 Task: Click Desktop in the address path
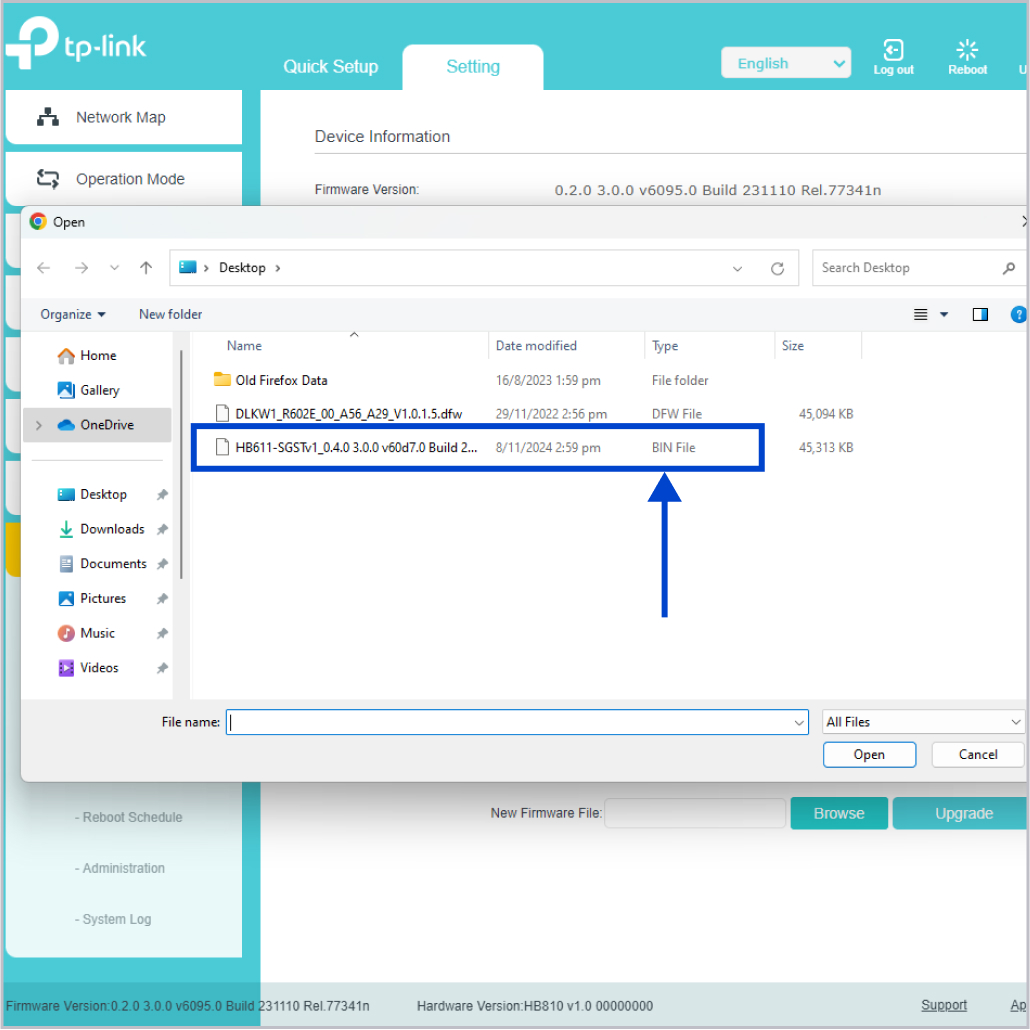242,267
